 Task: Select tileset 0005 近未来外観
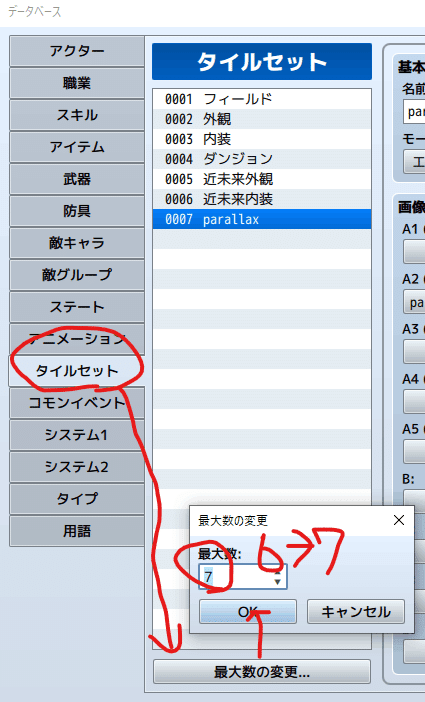tap(262, 179)
